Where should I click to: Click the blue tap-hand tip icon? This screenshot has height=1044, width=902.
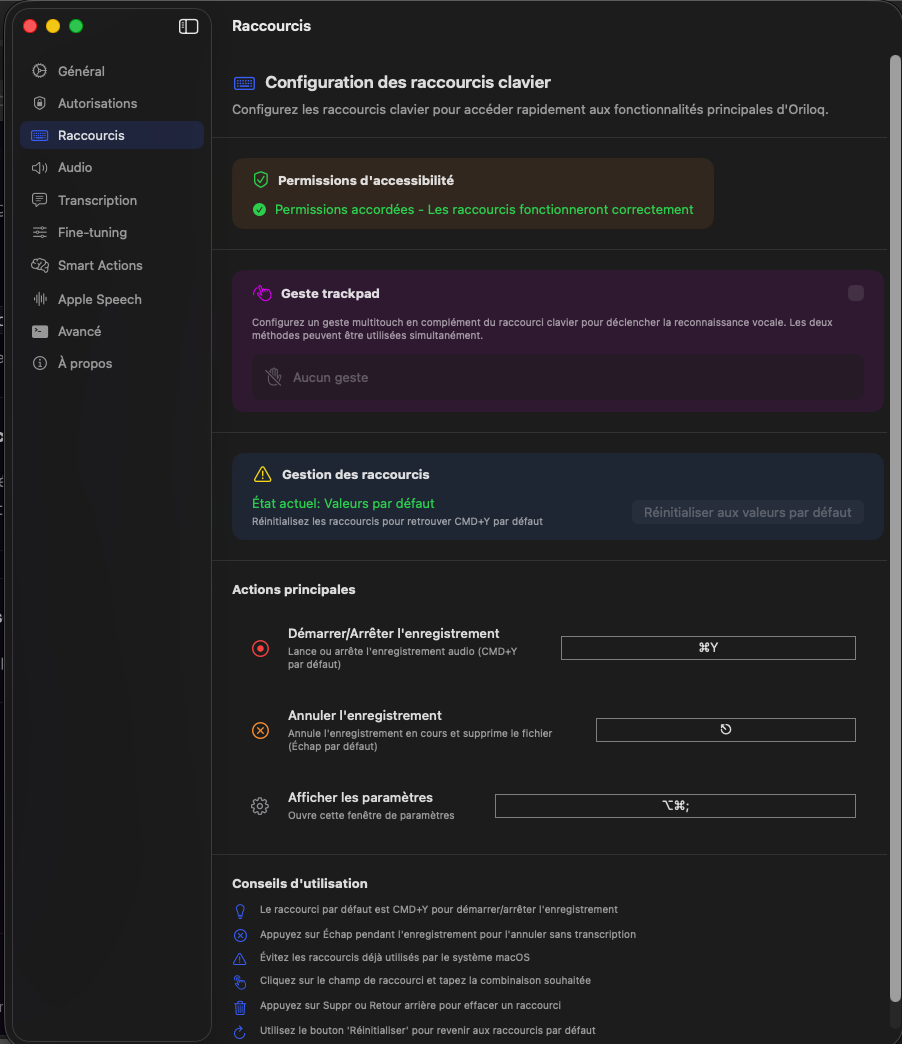click(x=240, y=981)
